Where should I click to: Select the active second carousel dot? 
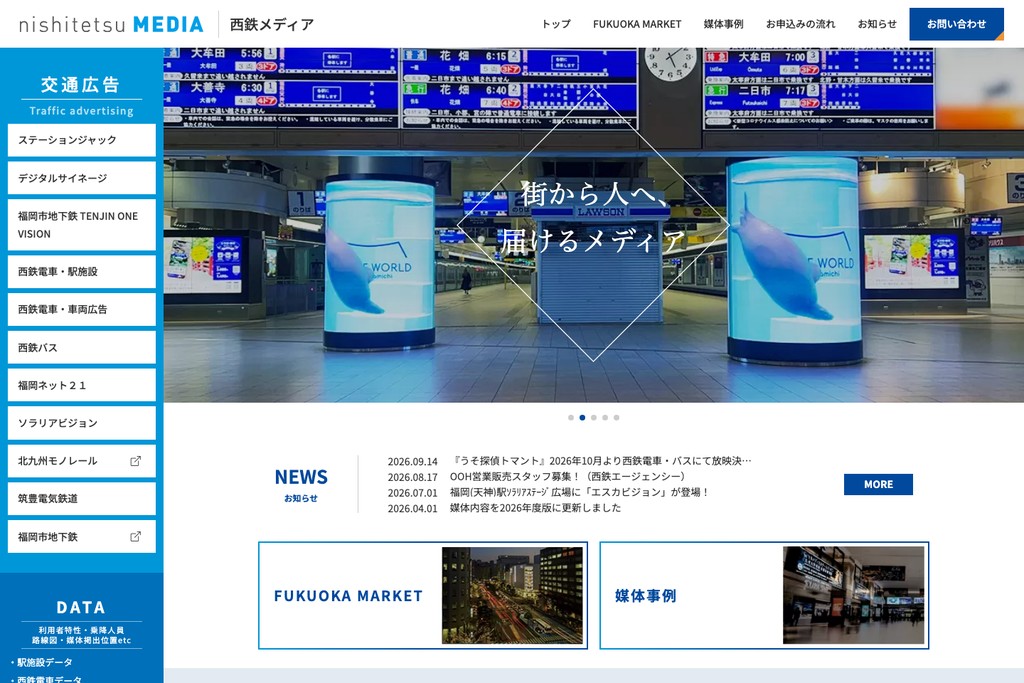(582, 417)
